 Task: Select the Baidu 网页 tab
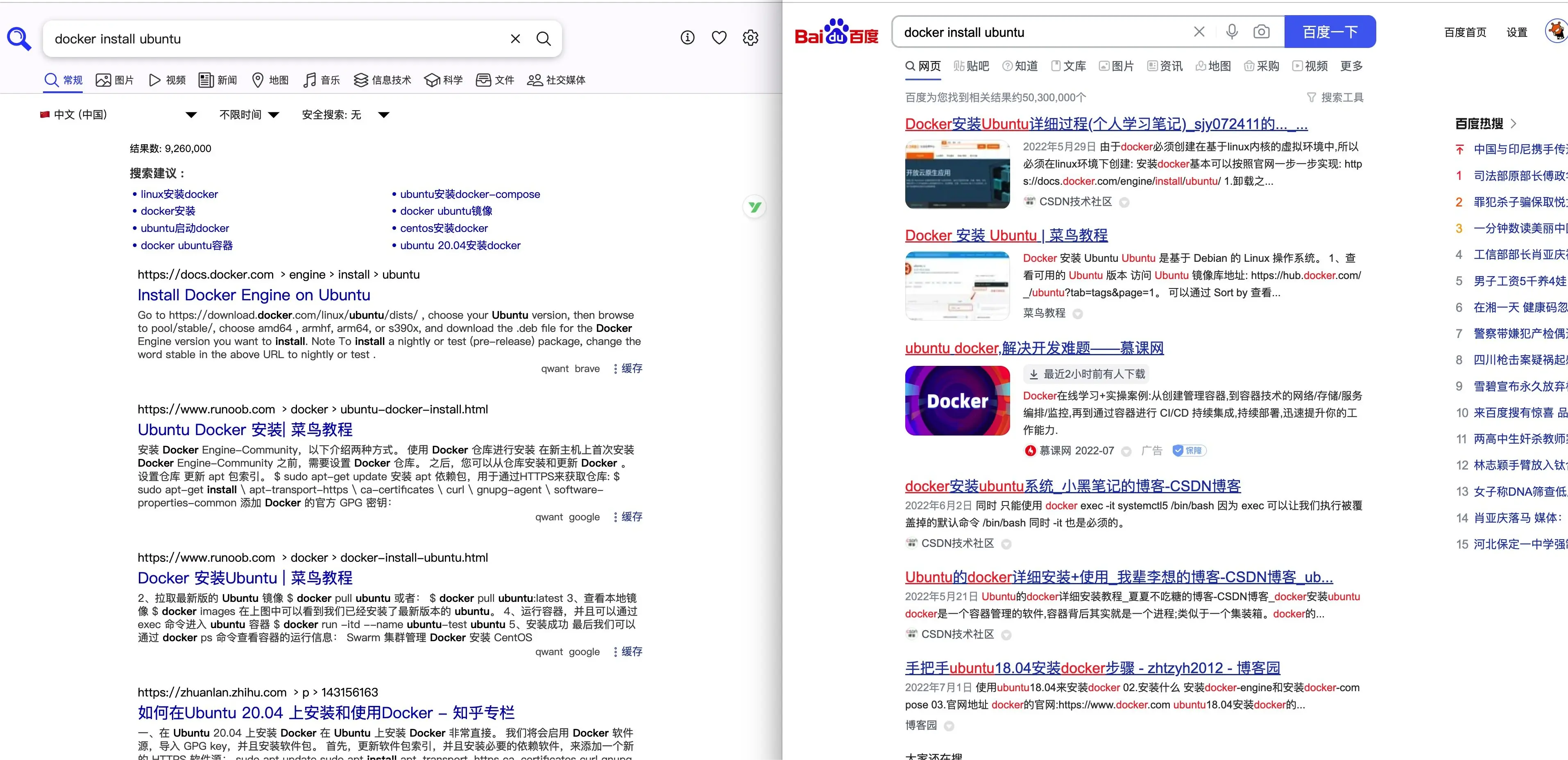click(x=923, y=66)
